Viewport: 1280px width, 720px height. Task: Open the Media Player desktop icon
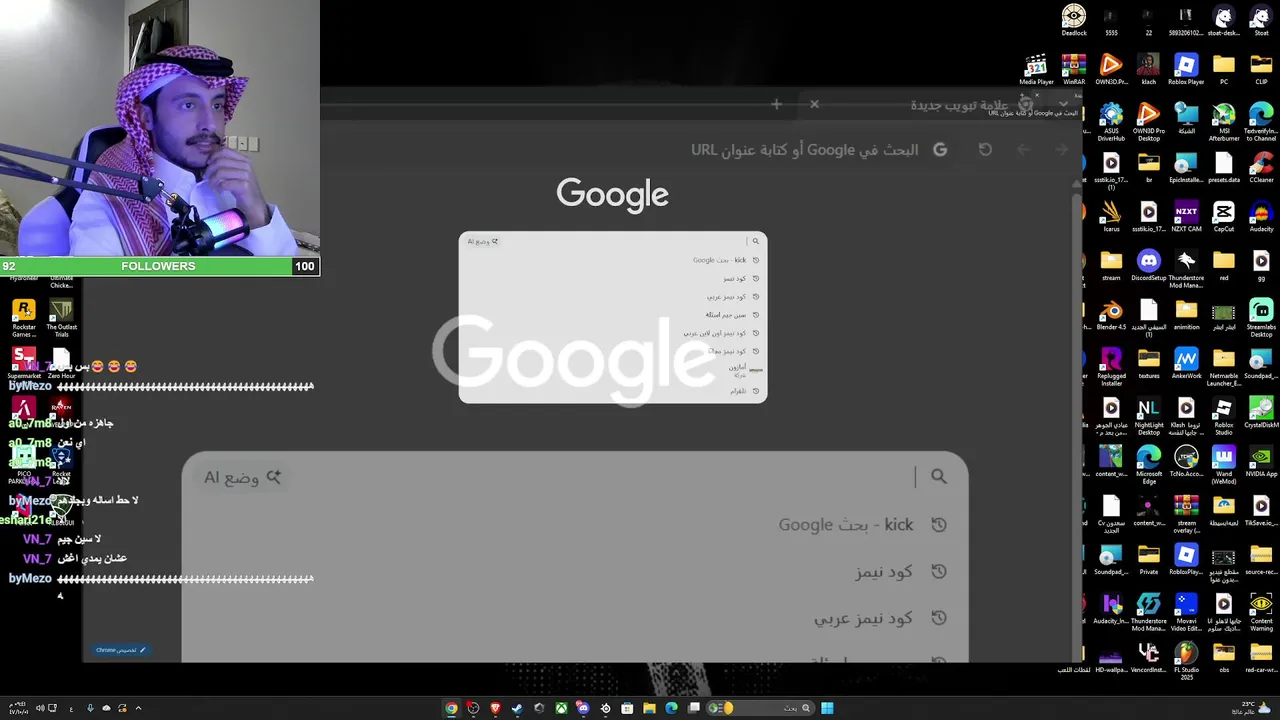(1036, 70)
